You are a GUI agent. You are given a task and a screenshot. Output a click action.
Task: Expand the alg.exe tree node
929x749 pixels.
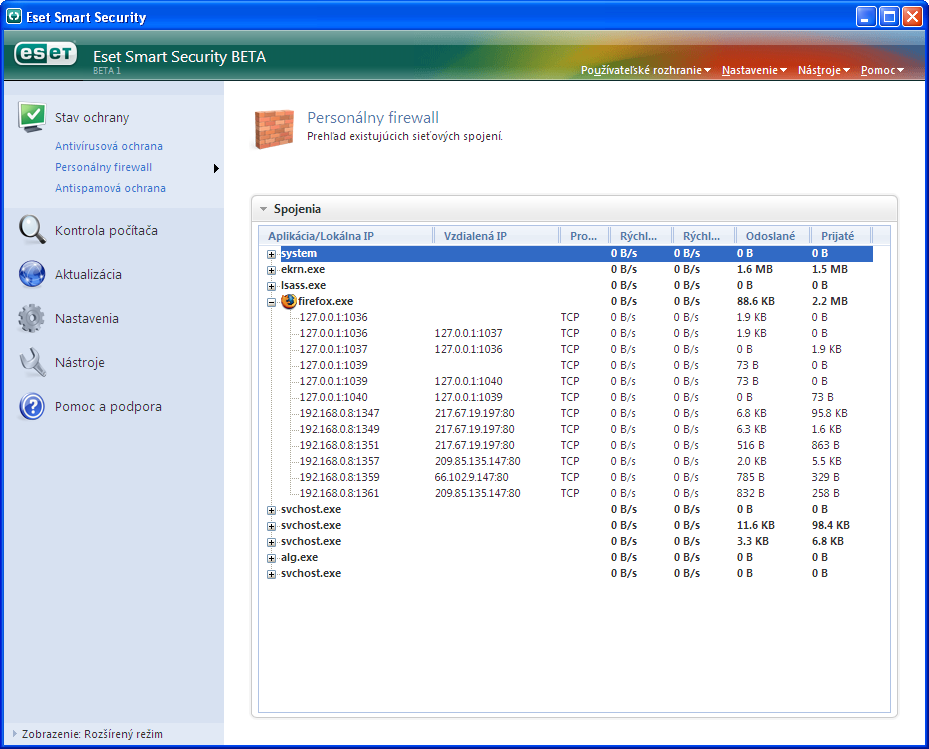point(271,558)
